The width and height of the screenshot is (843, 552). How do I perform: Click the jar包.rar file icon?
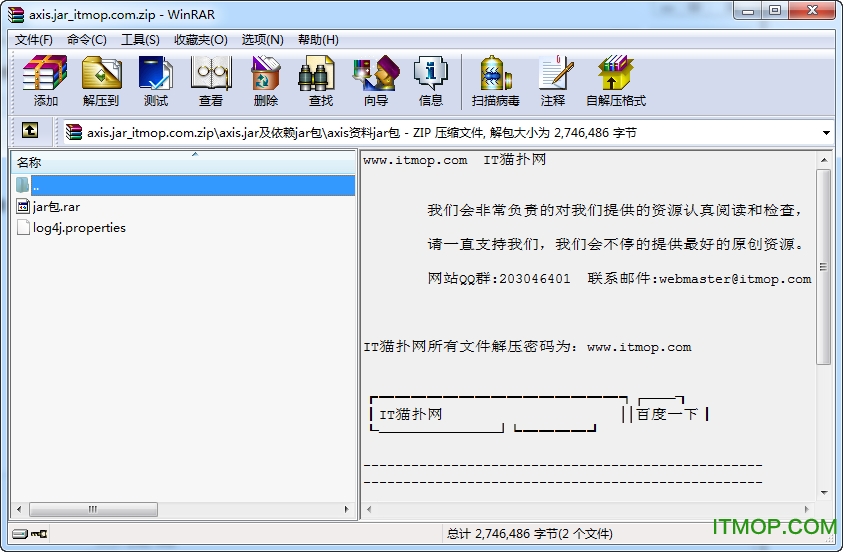pyautogui.click(x=23, y=206)
